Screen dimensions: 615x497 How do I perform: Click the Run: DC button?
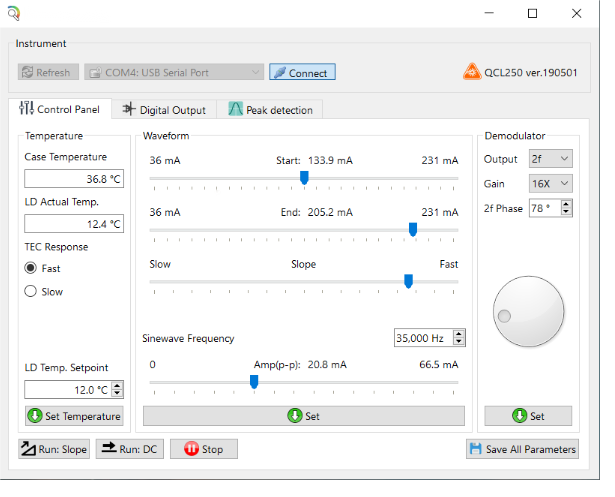pos(129,449)
